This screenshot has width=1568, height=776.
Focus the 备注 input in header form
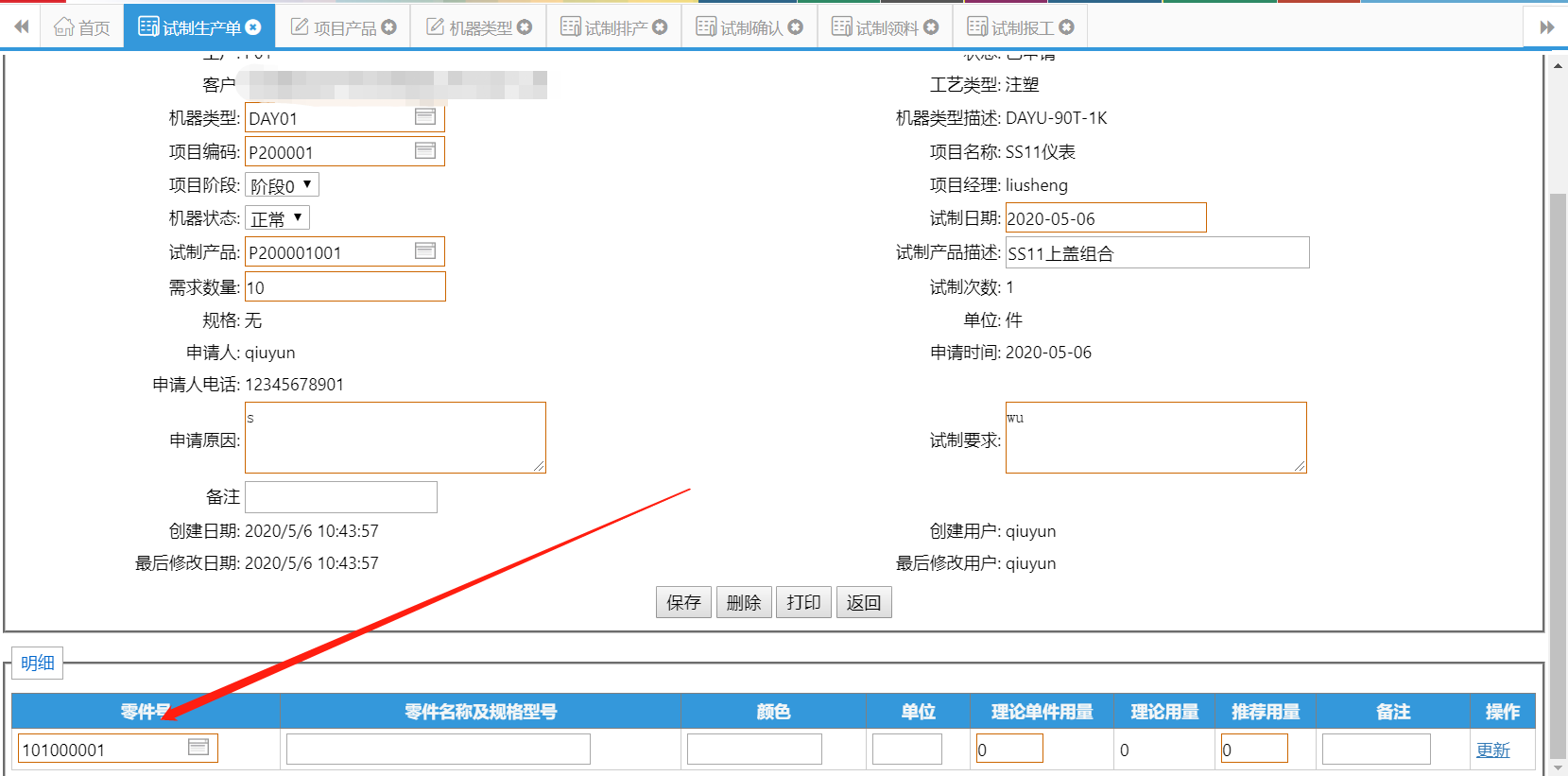pyautogui.click(x=341, y=497)
